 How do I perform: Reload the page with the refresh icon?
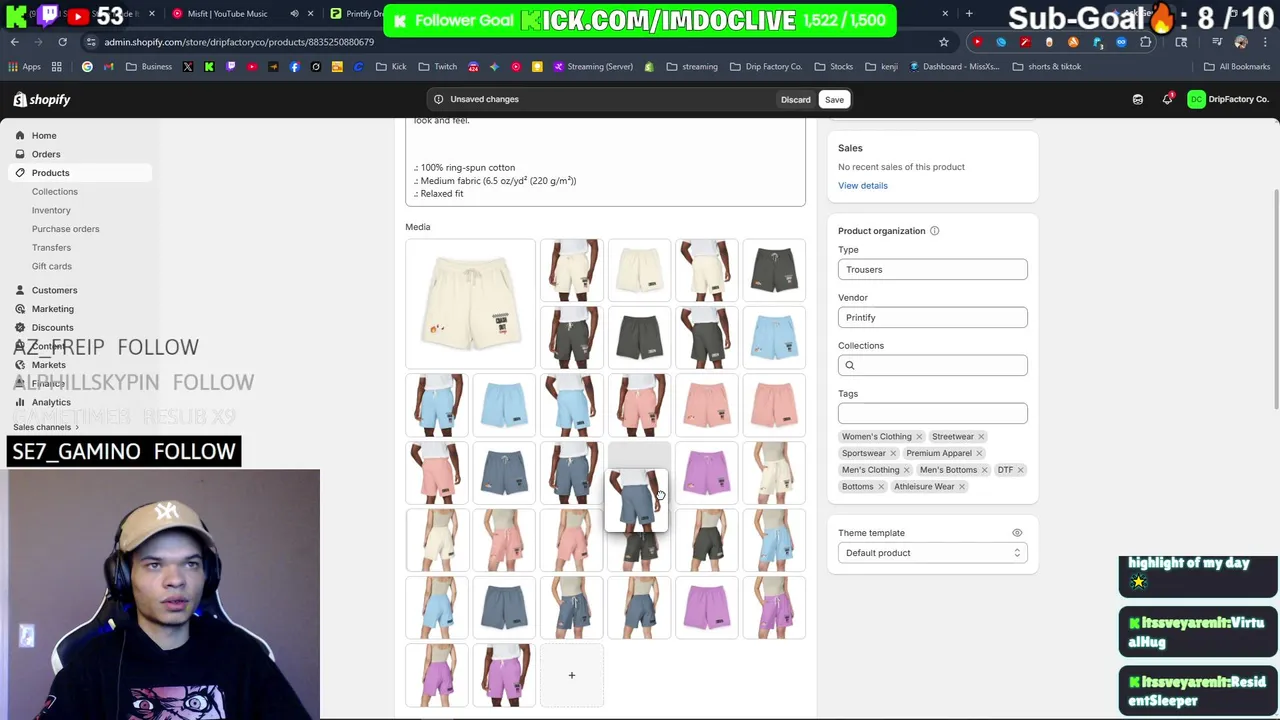click(x=62, y=42)
